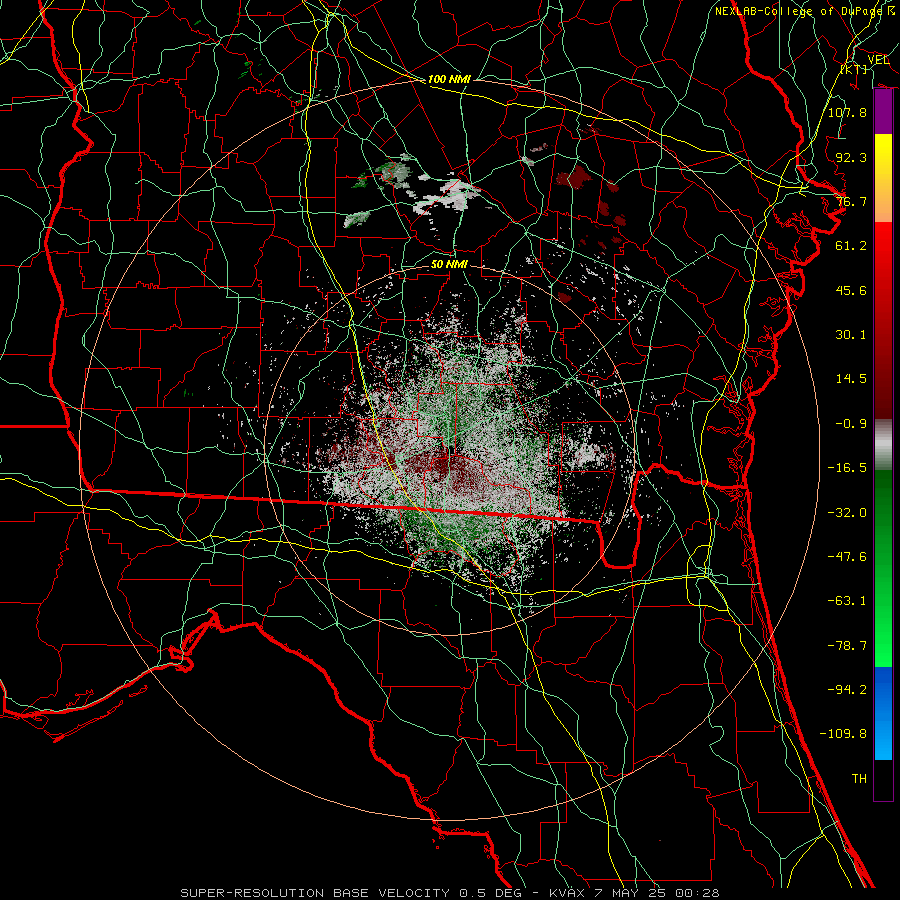Select the 30.1 velocity scale value
Viewport: 900px width, 900px height.
[851, 335]
